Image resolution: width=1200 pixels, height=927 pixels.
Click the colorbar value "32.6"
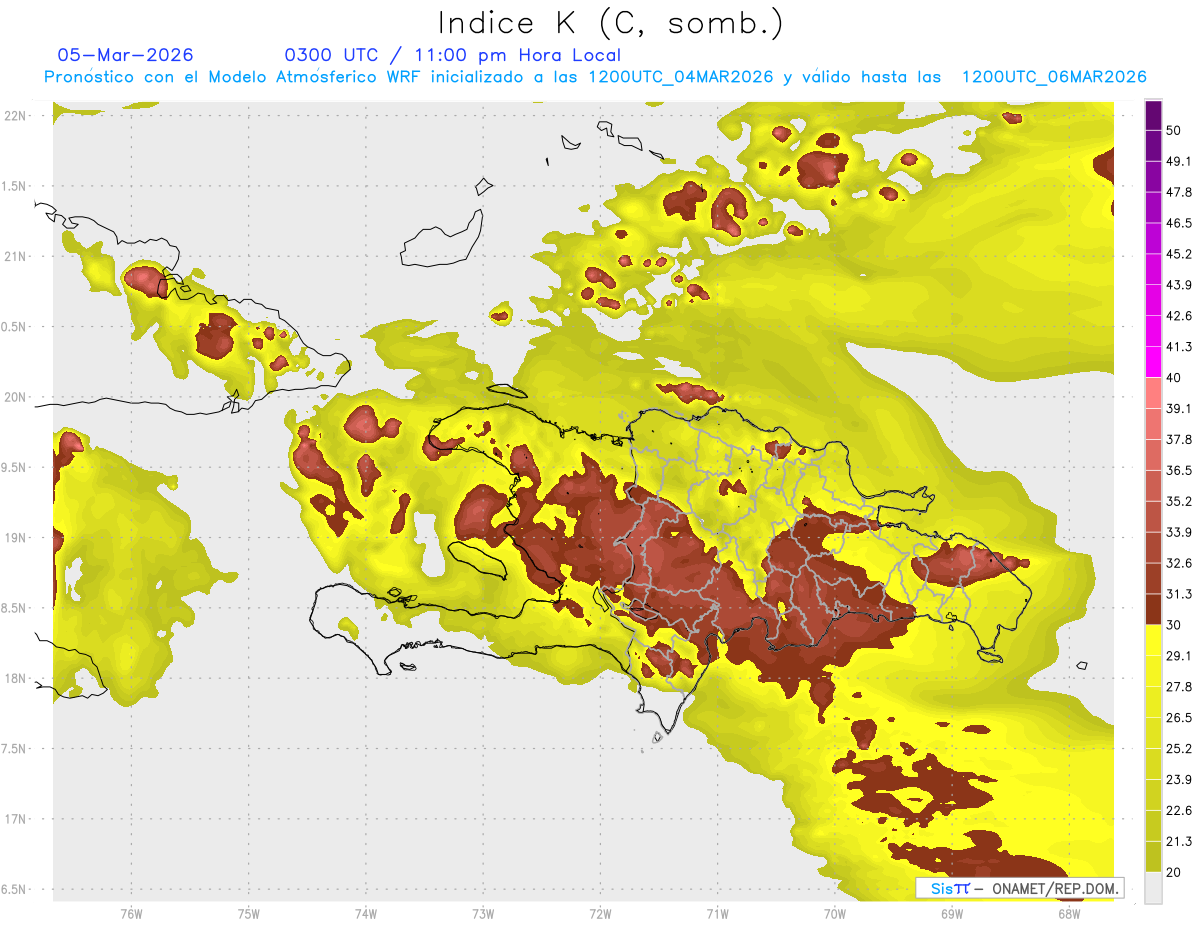[x=1179, y=563]
